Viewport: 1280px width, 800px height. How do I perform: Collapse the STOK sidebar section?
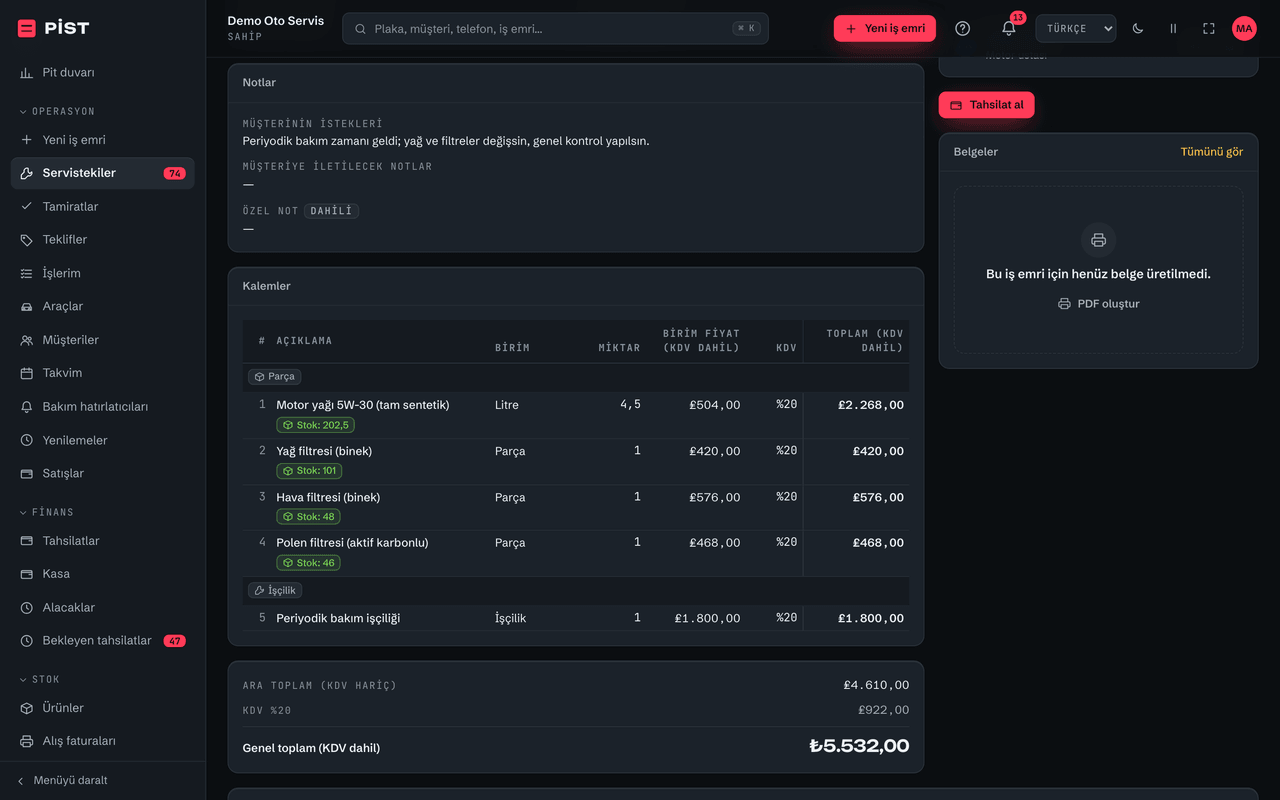click(40, 679)
